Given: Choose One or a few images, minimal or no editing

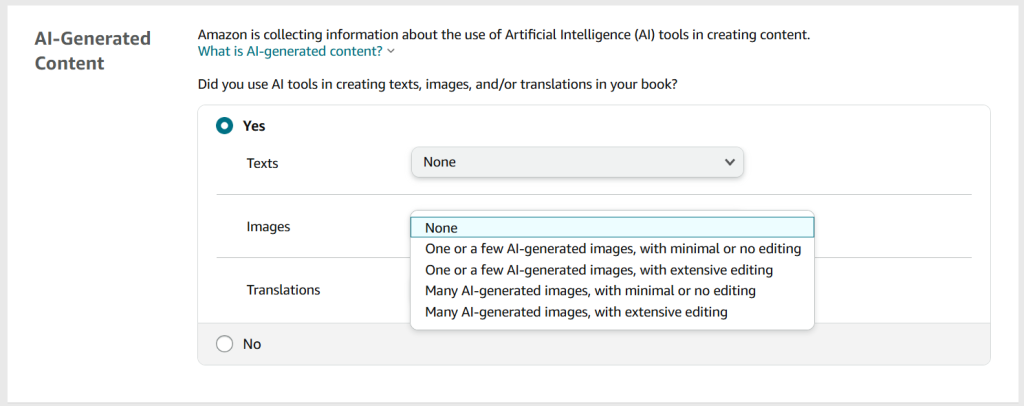Looking at the screenshot, I should (x=613, y=249).
